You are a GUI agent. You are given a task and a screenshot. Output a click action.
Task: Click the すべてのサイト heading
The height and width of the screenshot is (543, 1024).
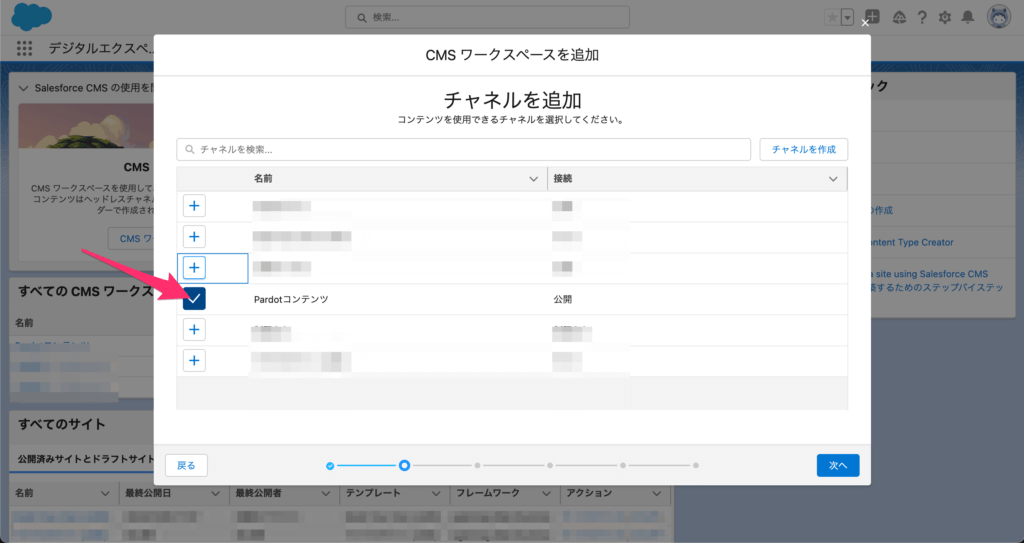(x=62, y=424)
